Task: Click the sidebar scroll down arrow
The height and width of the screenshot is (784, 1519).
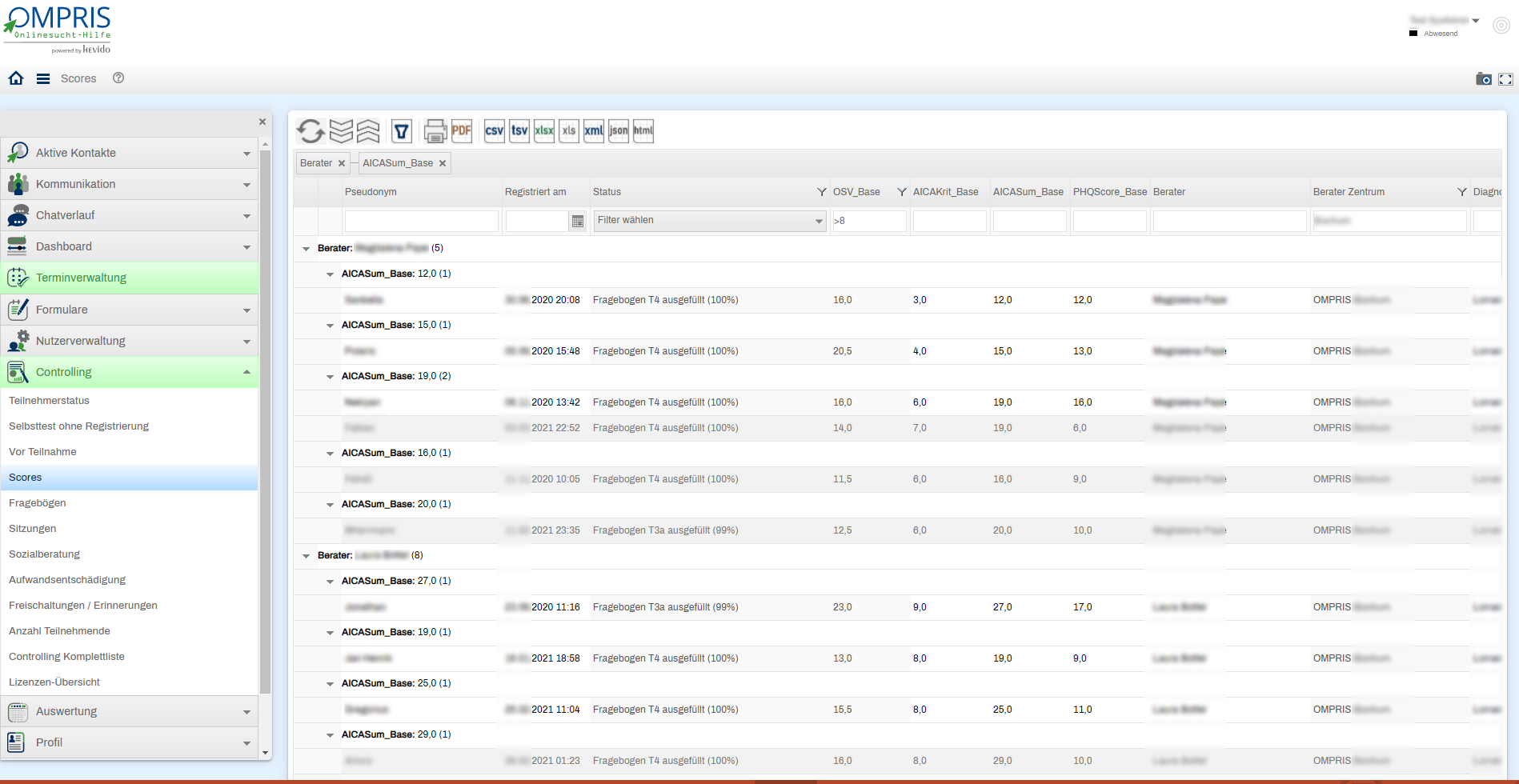Action: pos(265,753)
